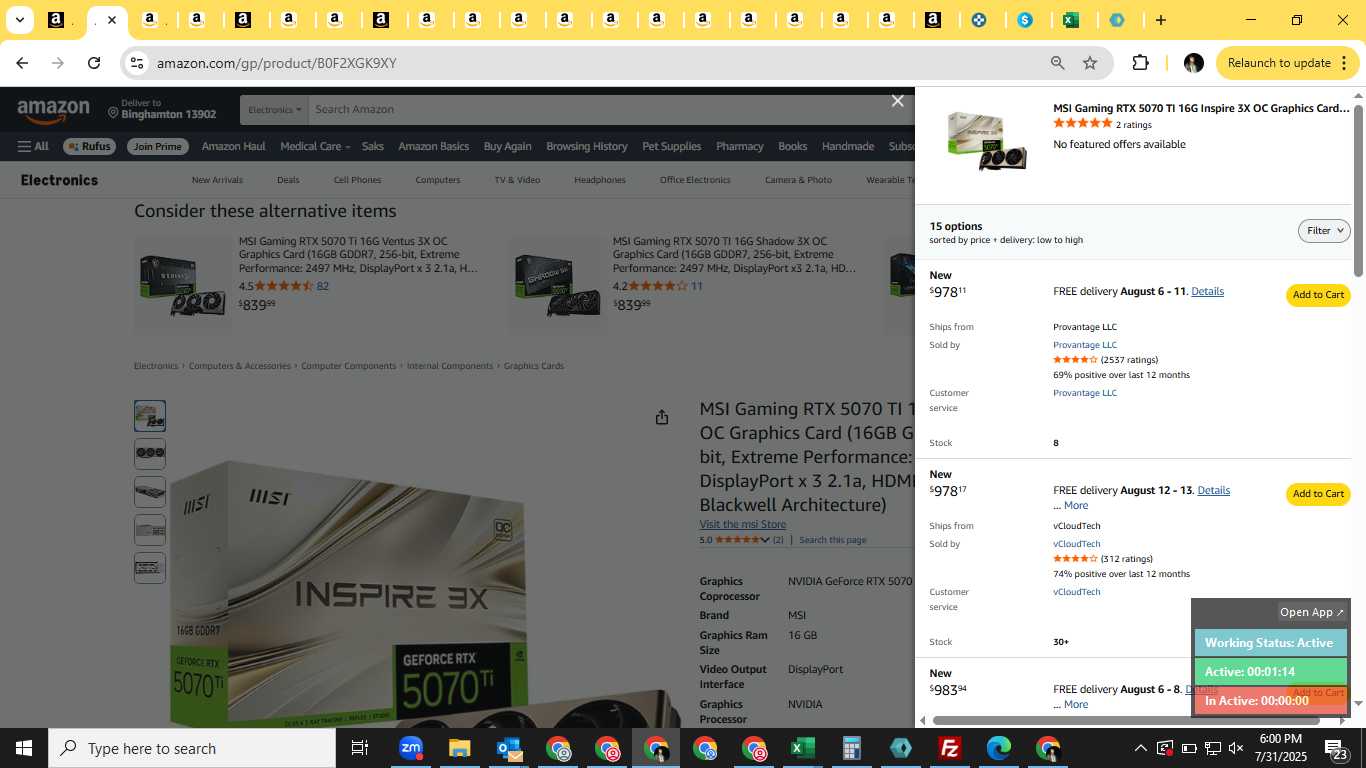Bookmark this page with the star icon
This screenshot has width=1366, height=768.
point(1090,63)
